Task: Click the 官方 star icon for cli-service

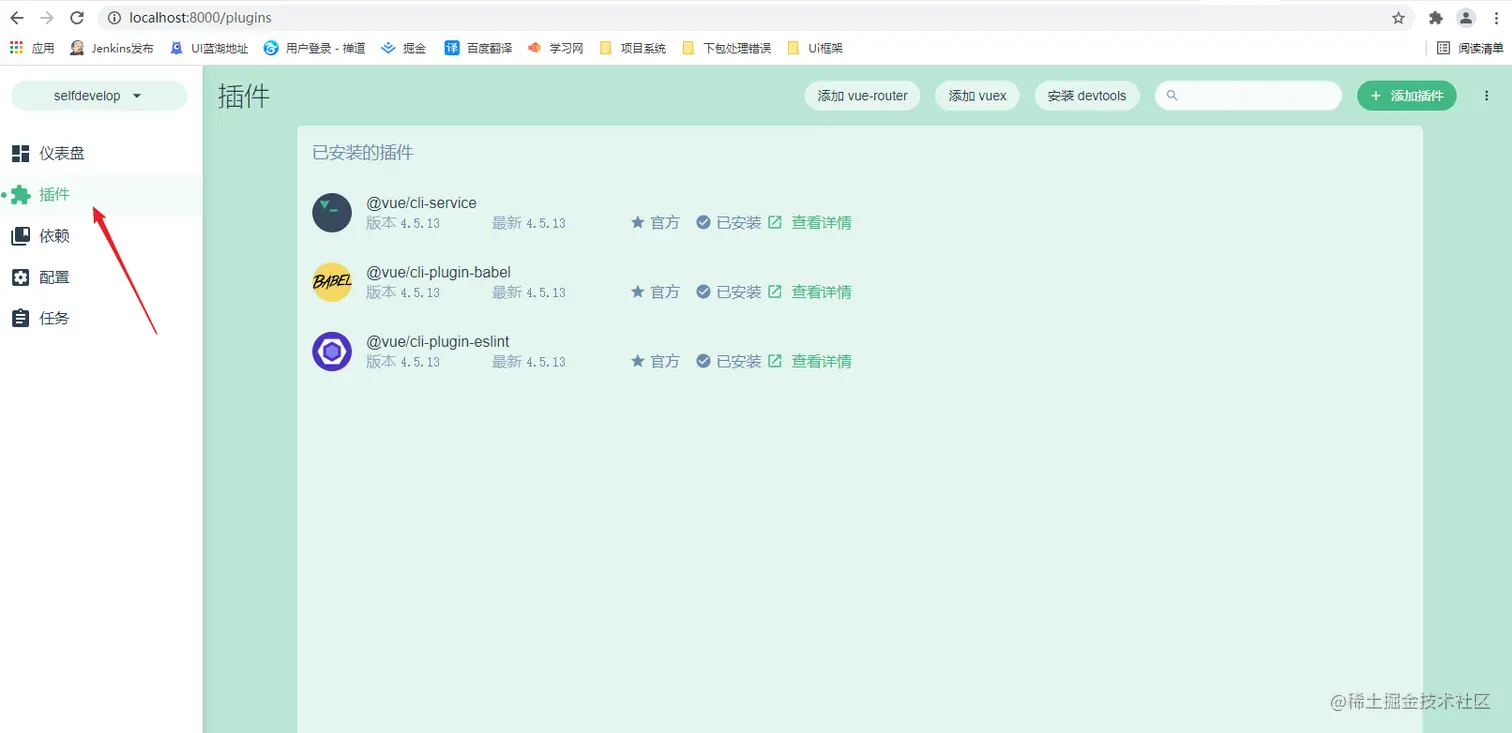Action: pyautogui.click(x=637, y=222)
